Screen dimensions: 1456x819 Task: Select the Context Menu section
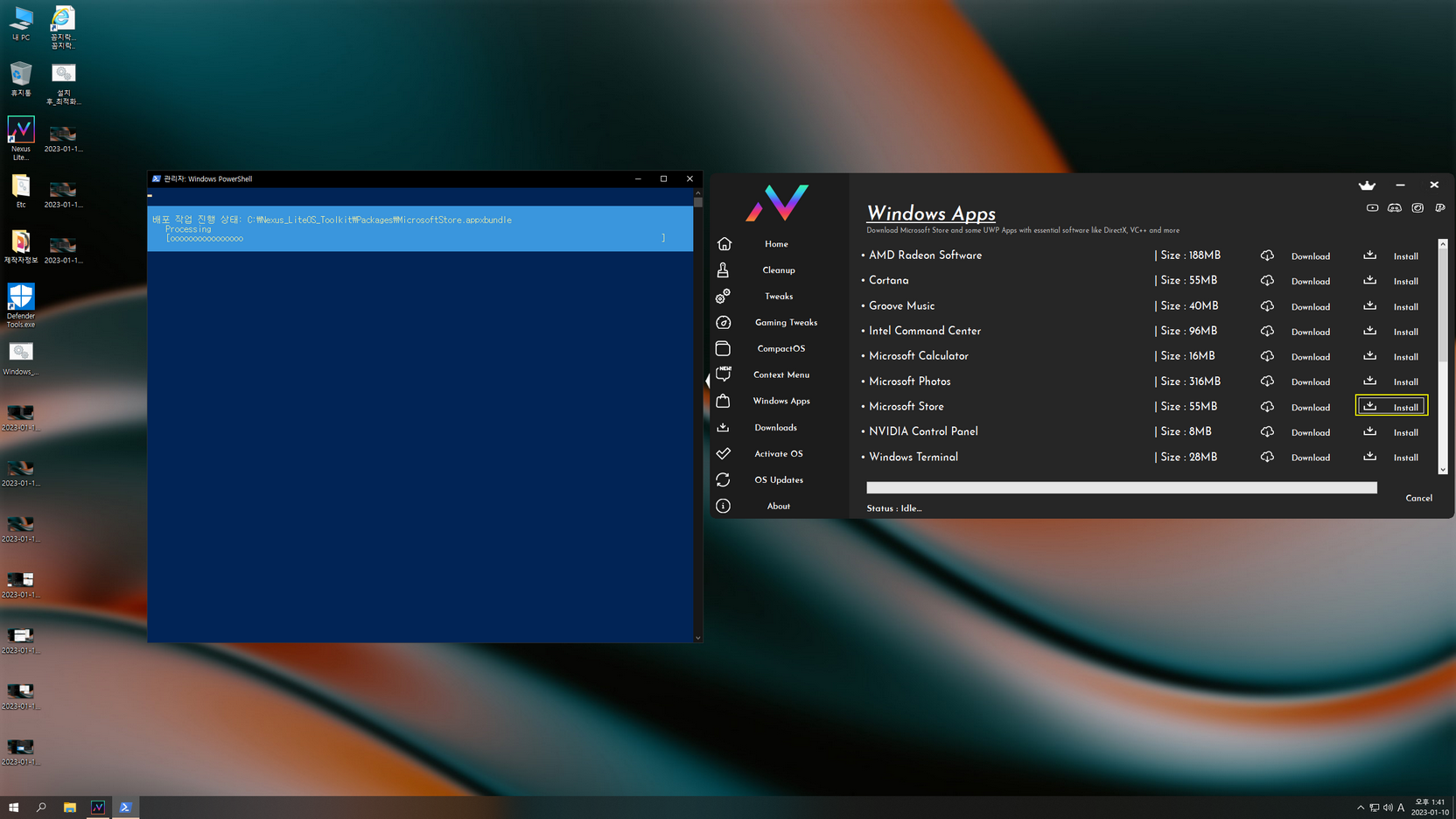tap(781, 374)
